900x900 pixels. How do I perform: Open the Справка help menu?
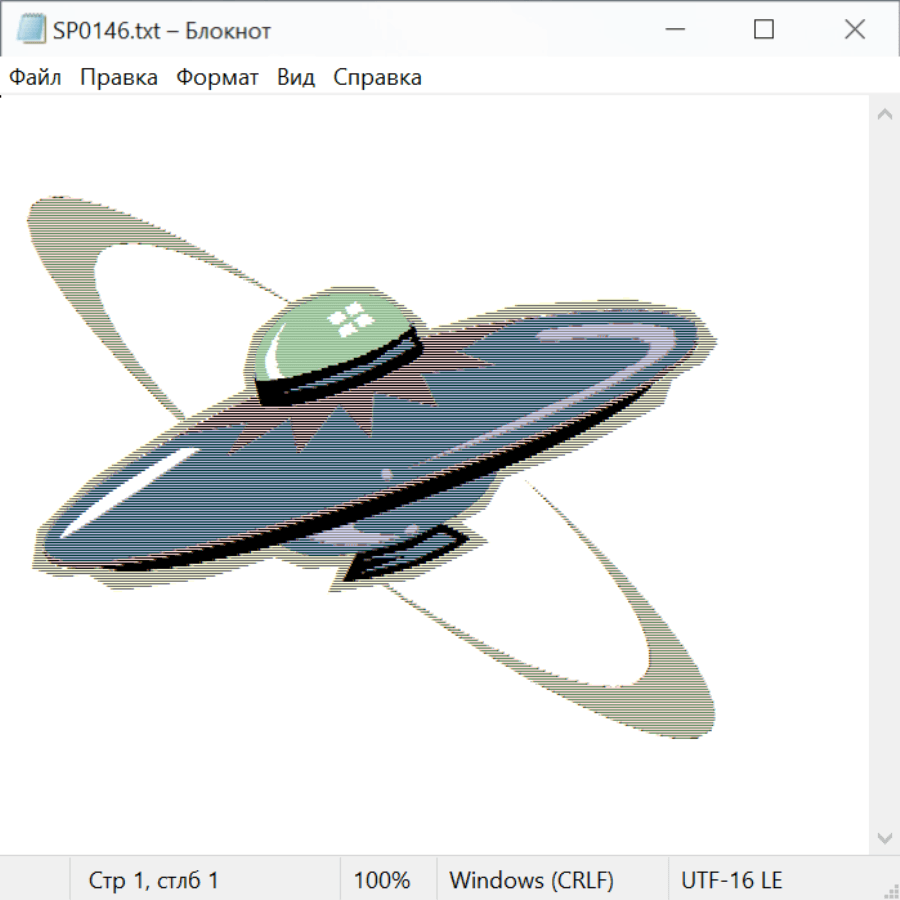point(377,78)
